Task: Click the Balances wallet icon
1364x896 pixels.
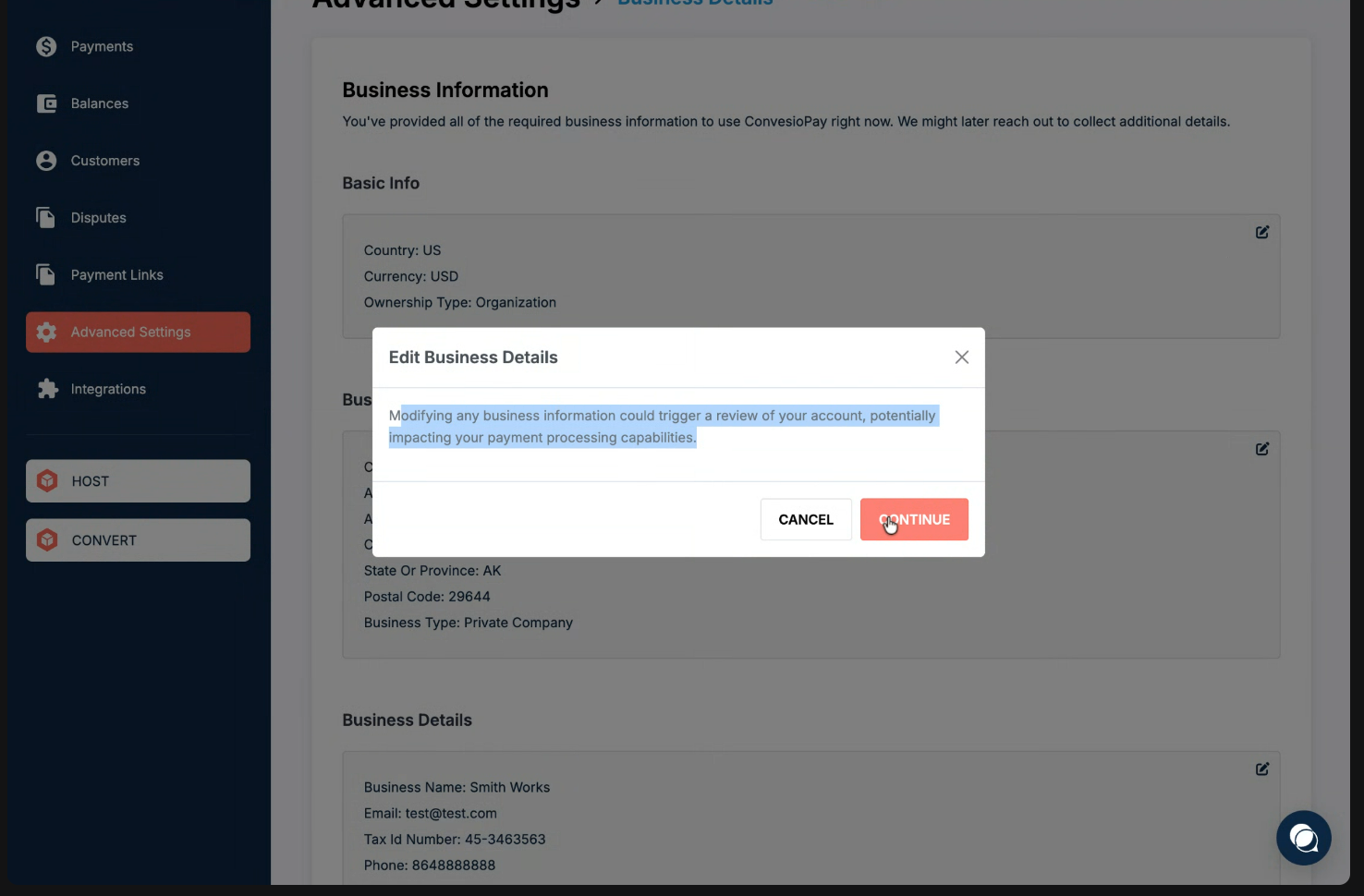Action: pos(46,103)
